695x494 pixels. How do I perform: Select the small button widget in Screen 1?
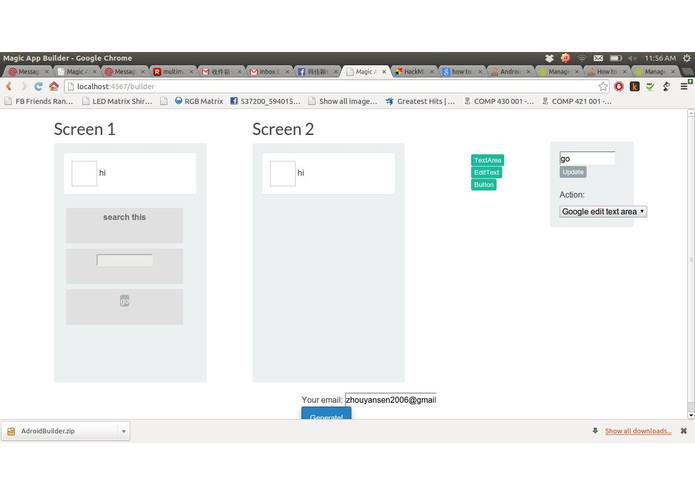tap(125, 301)
